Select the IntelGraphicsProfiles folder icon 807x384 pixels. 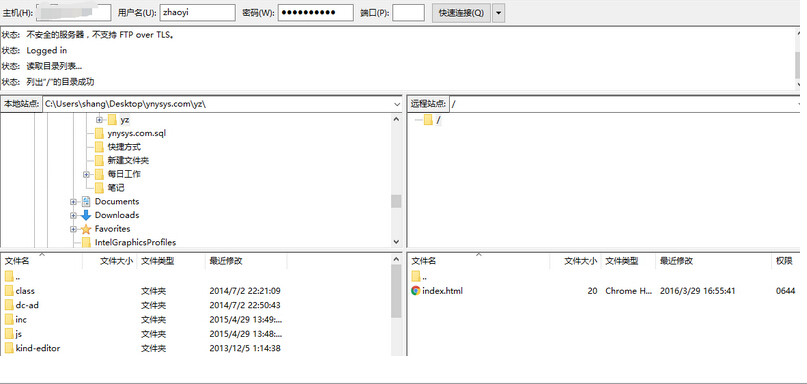click(86, 242)
